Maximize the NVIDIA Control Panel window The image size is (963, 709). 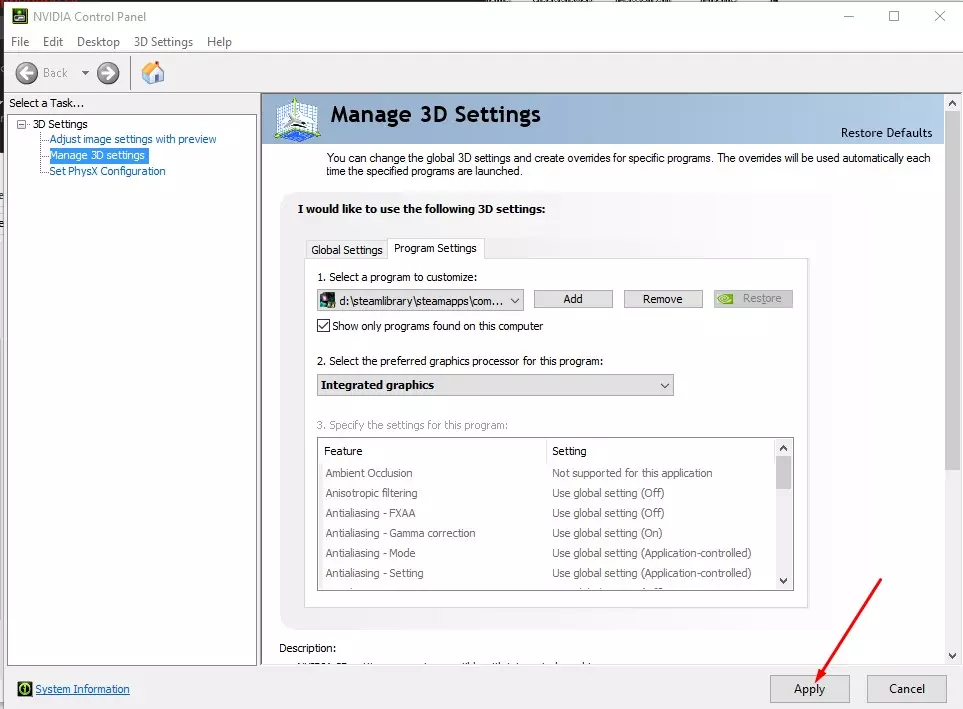click(894, 17)
